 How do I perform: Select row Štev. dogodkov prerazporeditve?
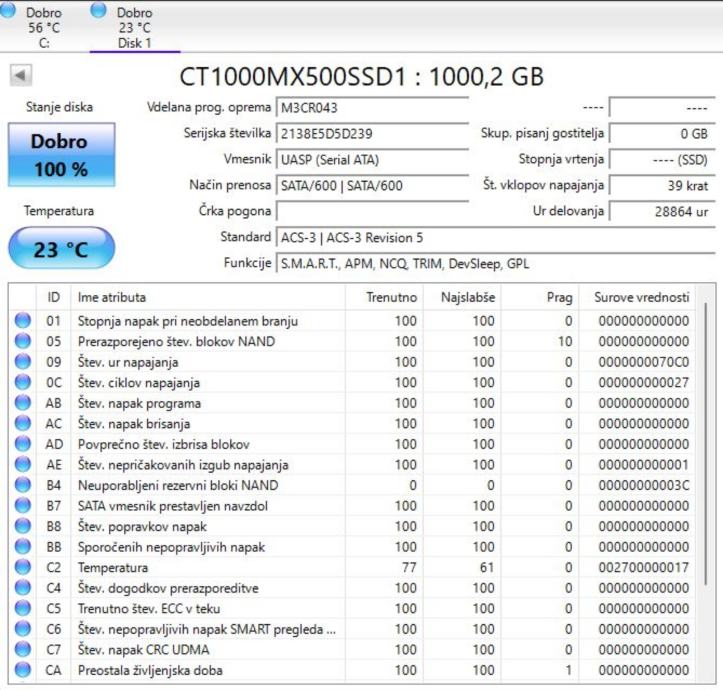tap(352, 588)
